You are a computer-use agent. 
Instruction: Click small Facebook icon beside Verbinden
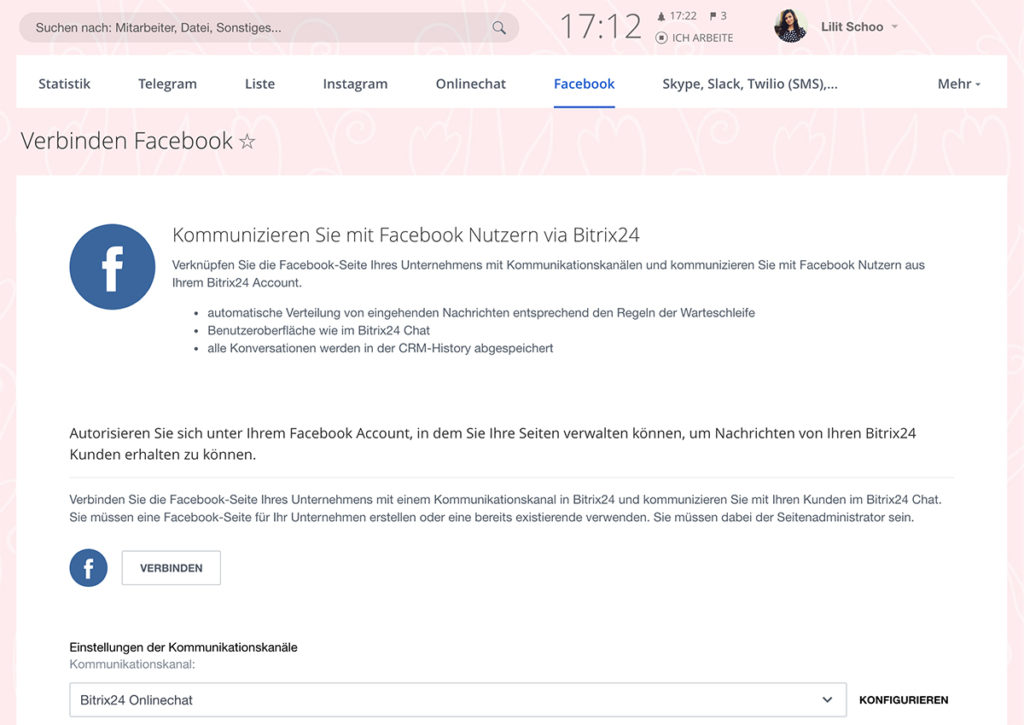(88, 568)
